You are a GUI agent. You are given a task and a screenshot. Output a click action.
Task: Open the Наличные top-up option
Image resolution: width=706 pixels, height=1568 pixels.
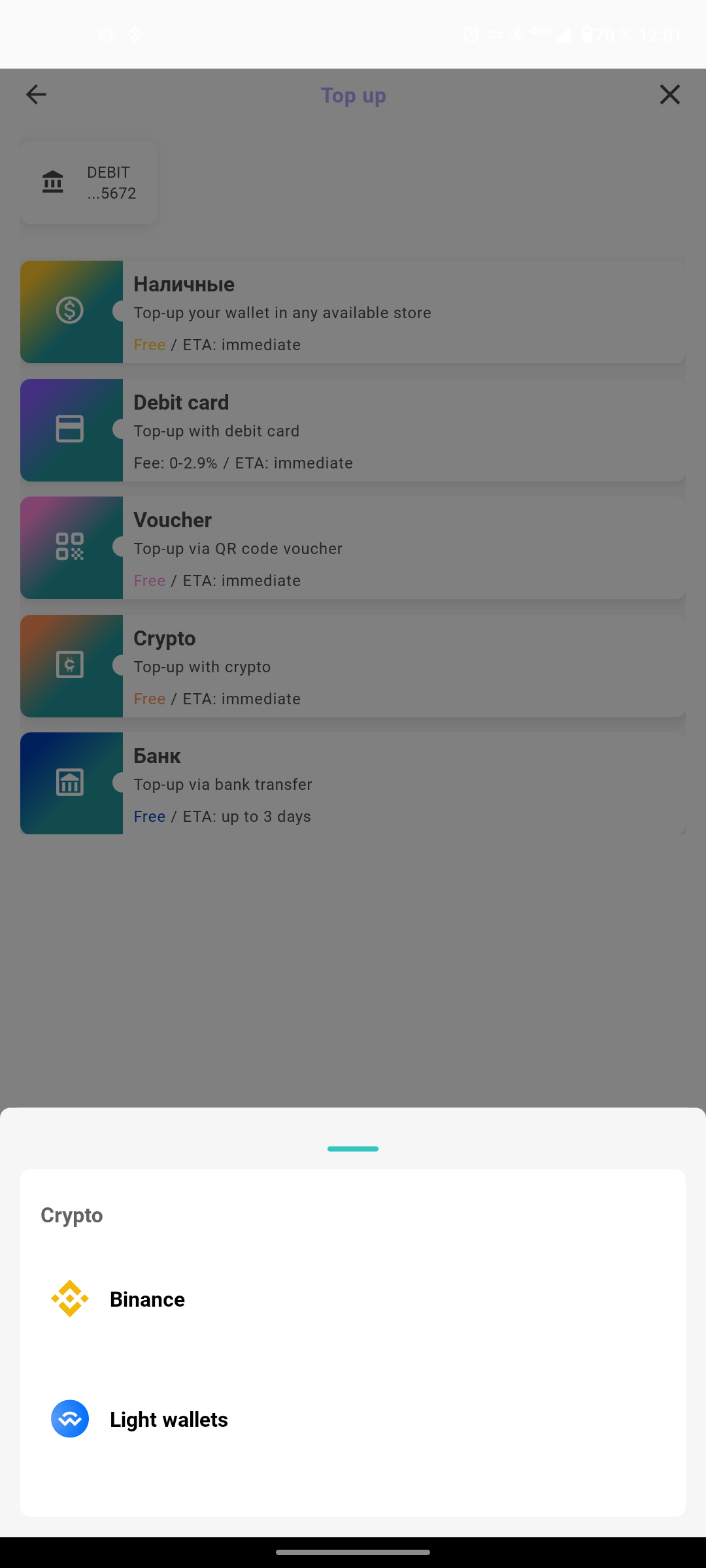[x=353, y=312]
